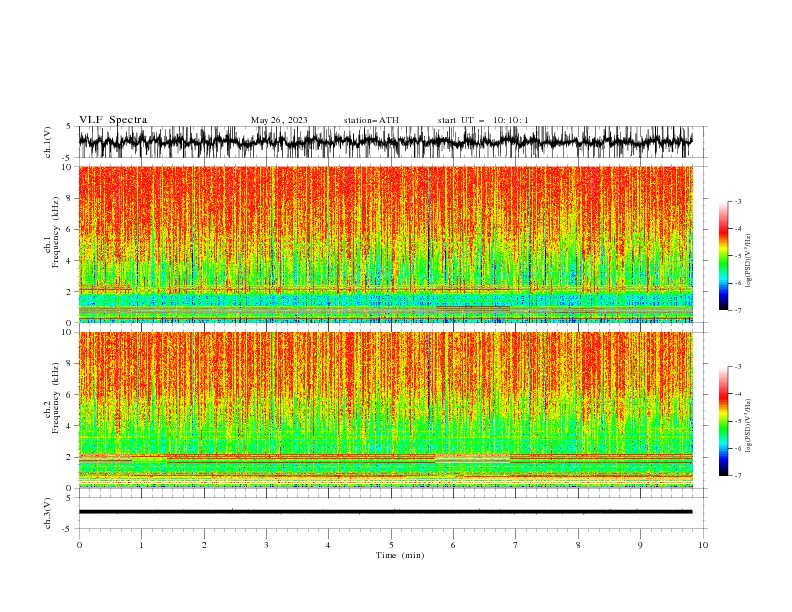Click the '-7' label on upper colorbar
Image resolution: width=792 pixels, height=612 pixels.
click(x=737, y=310)
